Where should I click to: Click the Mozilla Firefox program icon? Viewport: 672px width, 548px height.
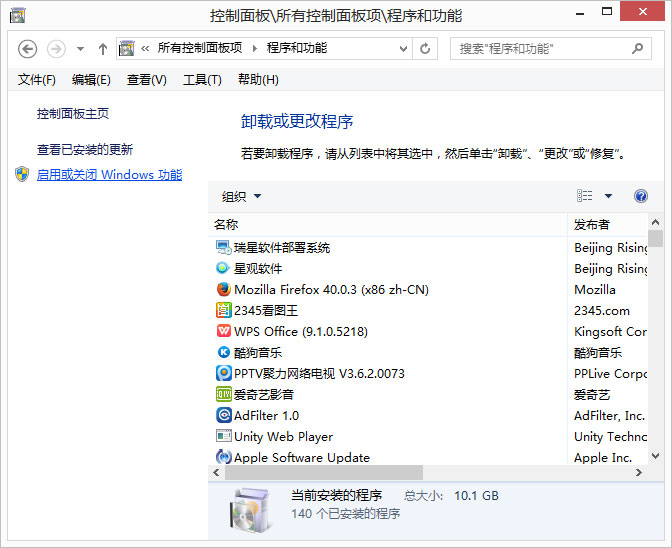(x=223, y=289)
